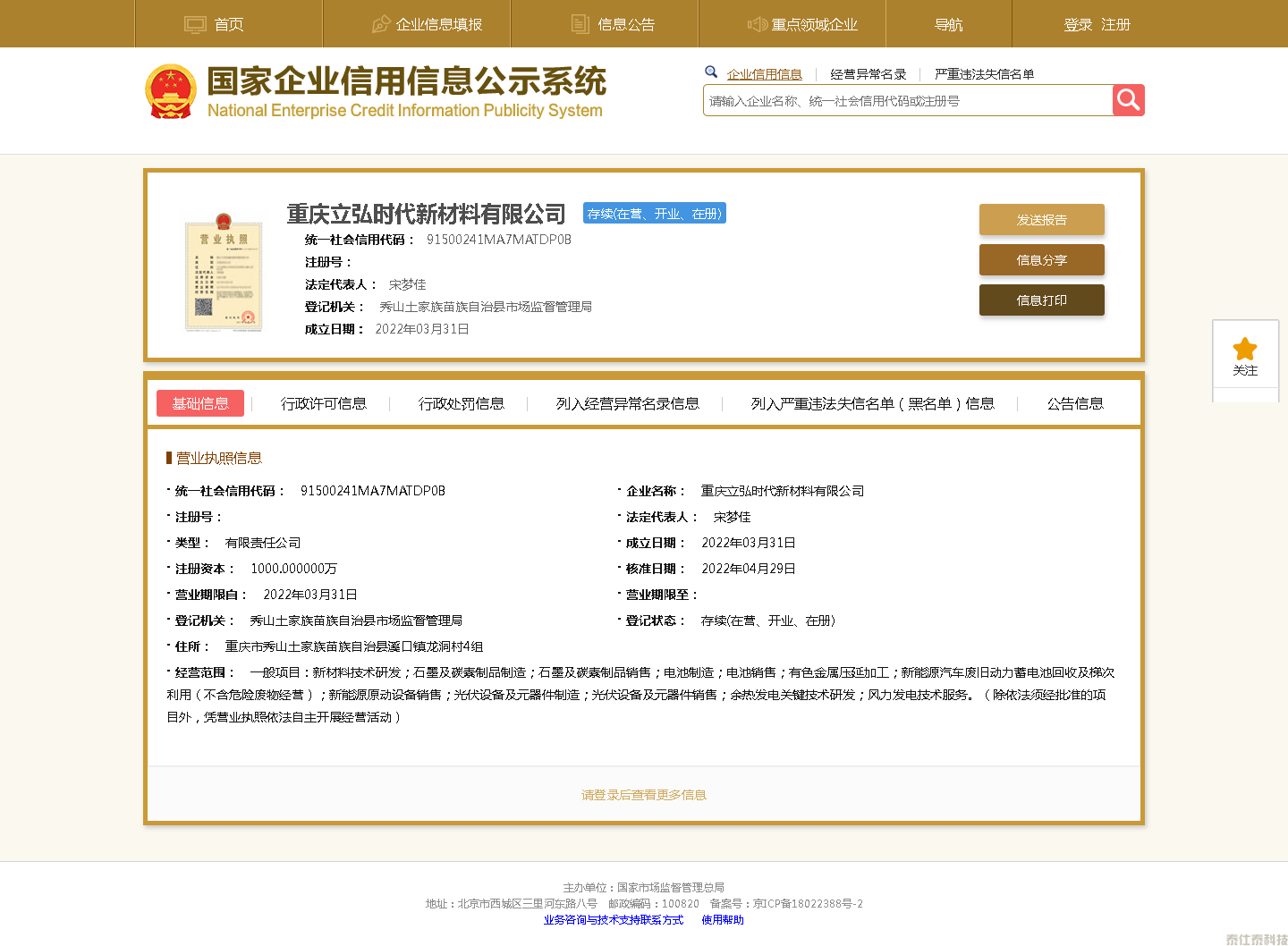This screenshot has width=1288, height=946.
Task: Click the 企业信息填报 pen icon
Action: (379, 24)
